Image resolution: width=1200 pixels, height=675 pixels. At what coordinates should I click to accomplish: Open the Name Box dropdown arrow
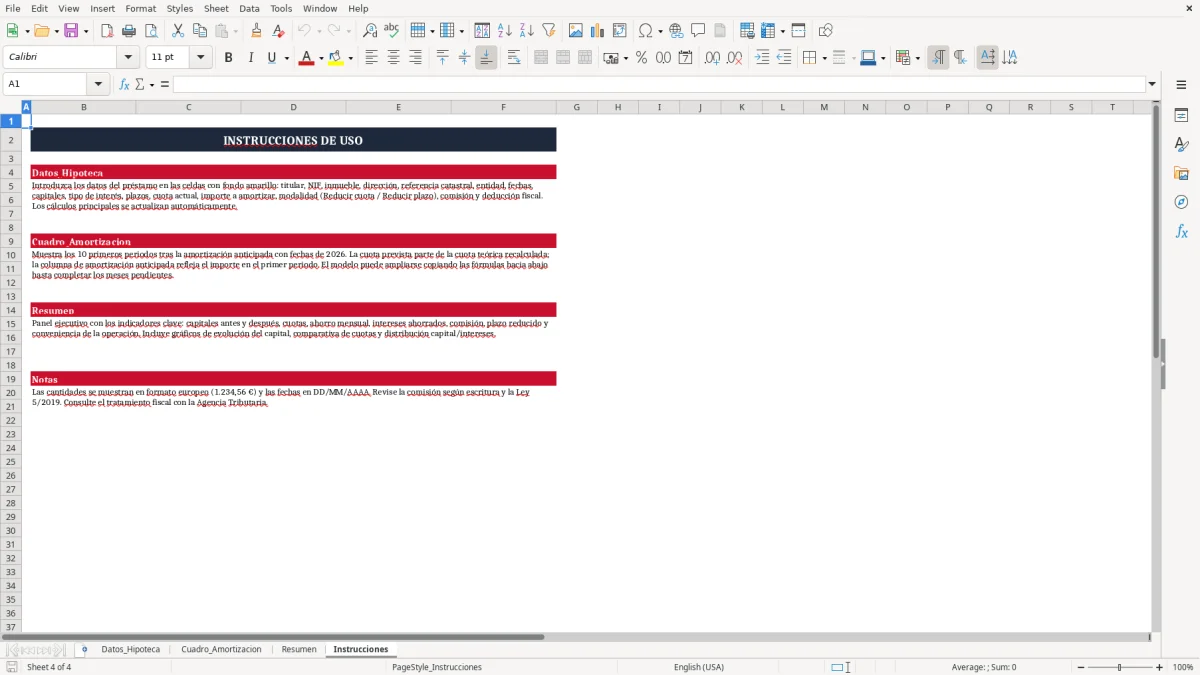(98, 84)
